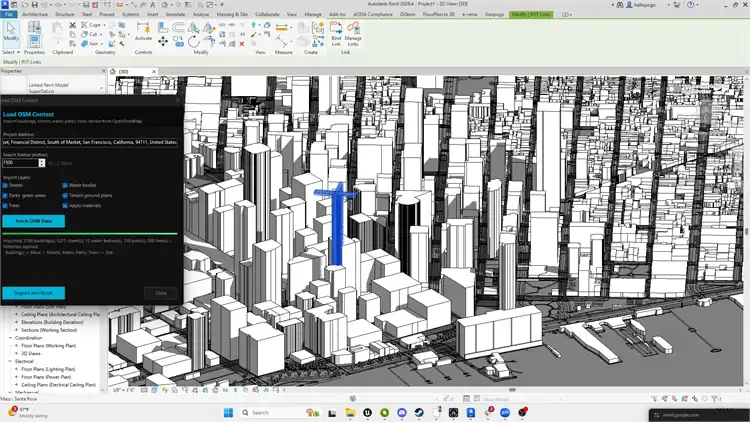Image resolution: width=750 pixels, height=422 pixels.
Task: Select the Copy tool in Modify panel
Action: pyautogui.click(x=178, y=42)
